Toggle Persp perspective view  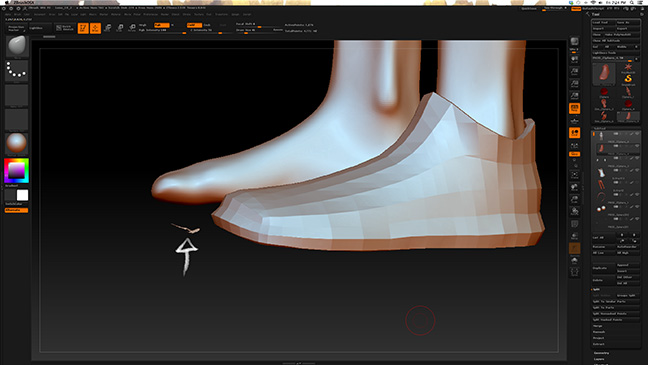574,108
